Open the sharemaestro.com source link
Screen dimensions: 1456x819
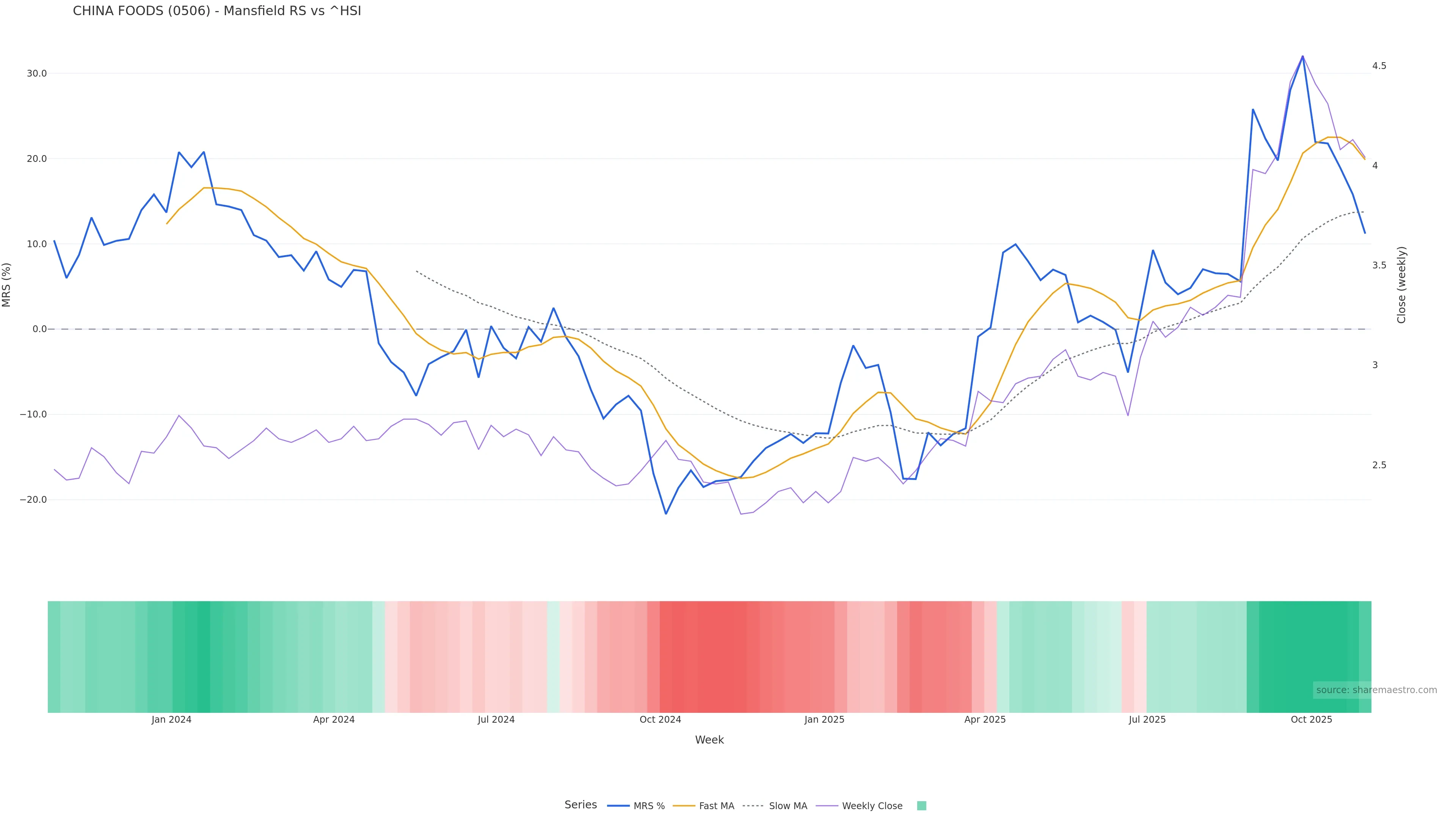click(1376, 690)
